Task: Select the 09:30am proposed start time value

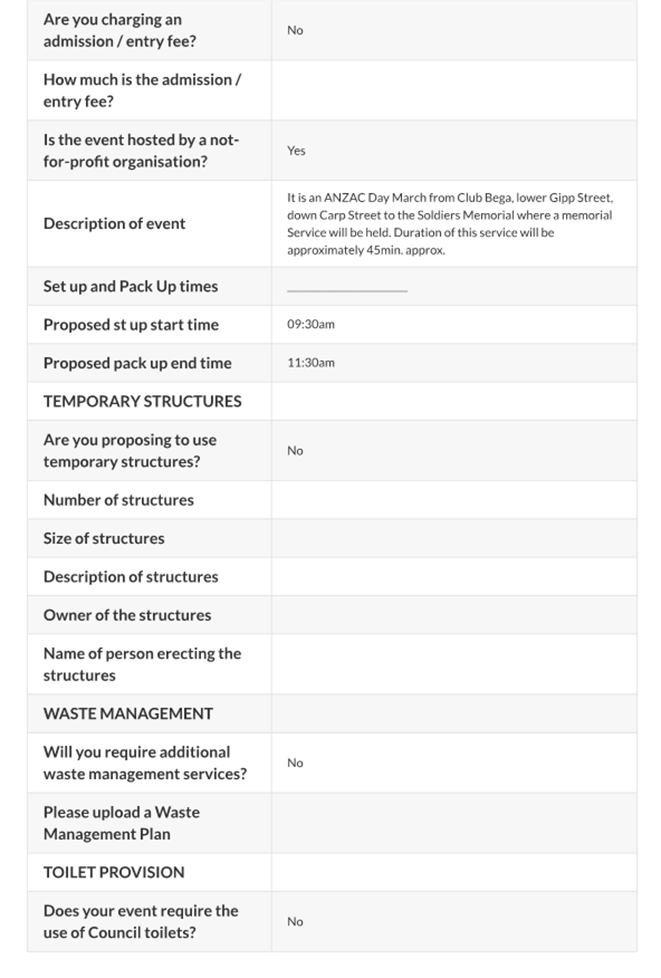Action: tap(310, 325)
